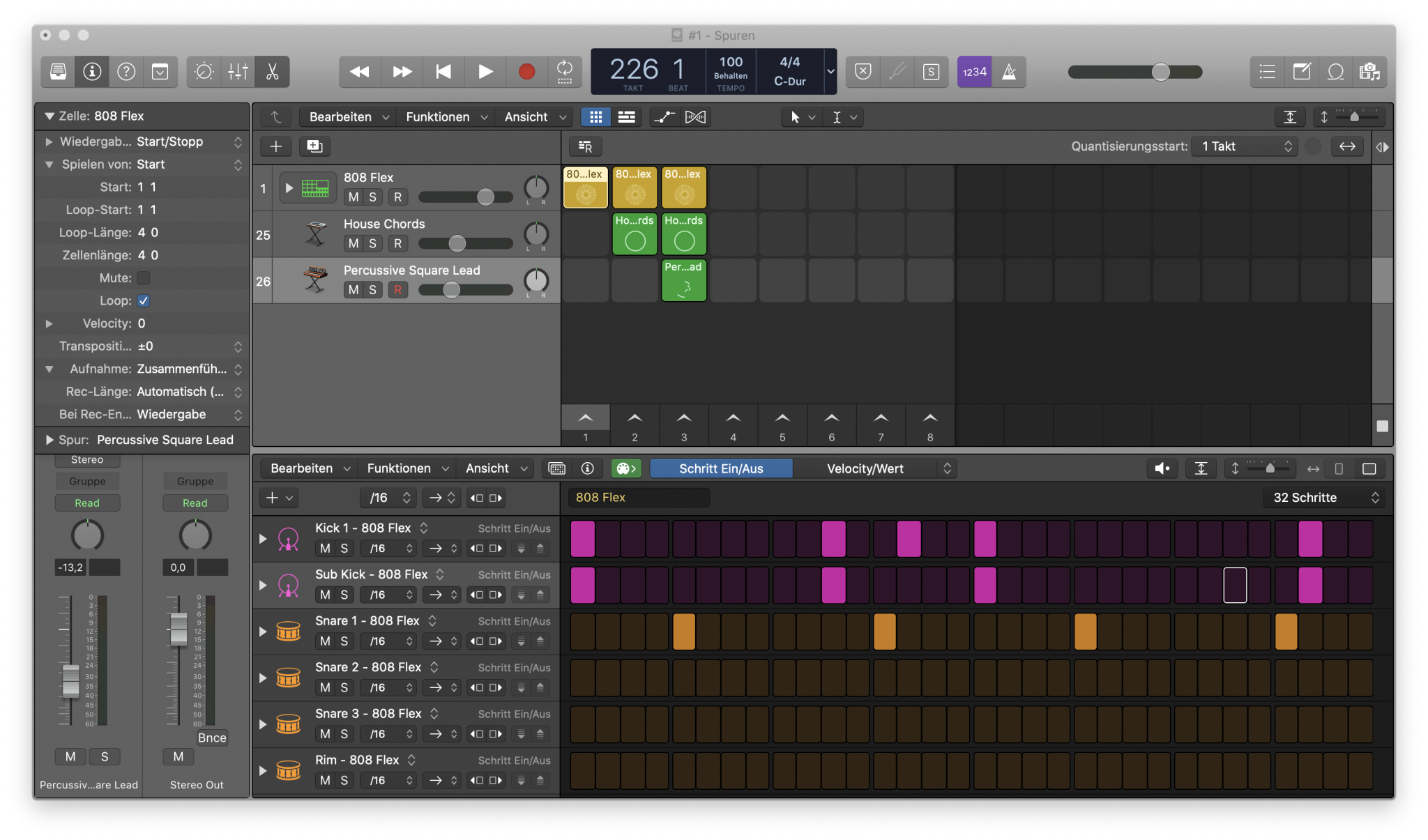This screenshot has height=840, width=1428.
Task: Click the Snare 1 drum icon
Action: 288,631
